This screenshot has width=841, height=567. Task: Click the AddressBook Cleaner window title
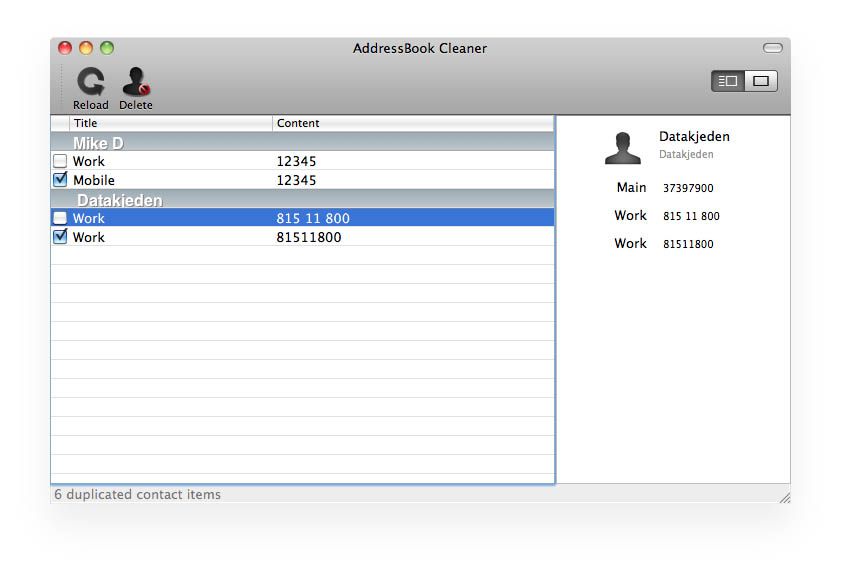(x=420, y=48)
